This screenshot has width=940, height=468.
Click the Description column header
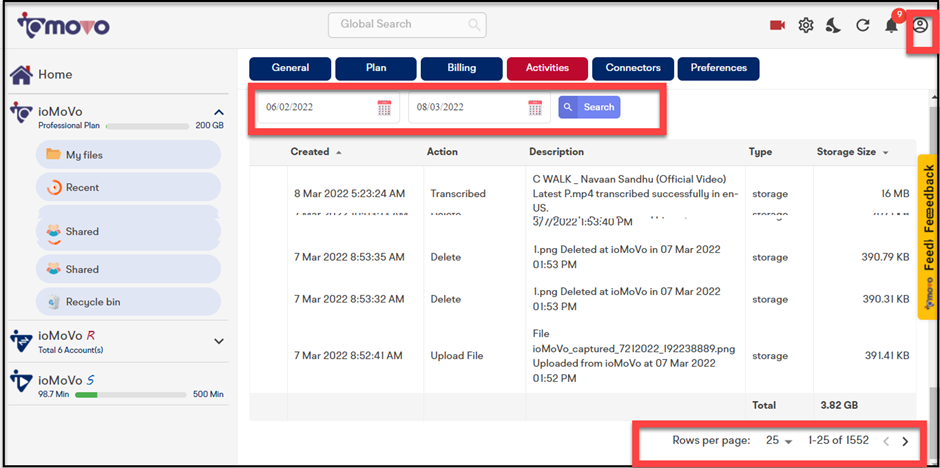pos(556,152)
